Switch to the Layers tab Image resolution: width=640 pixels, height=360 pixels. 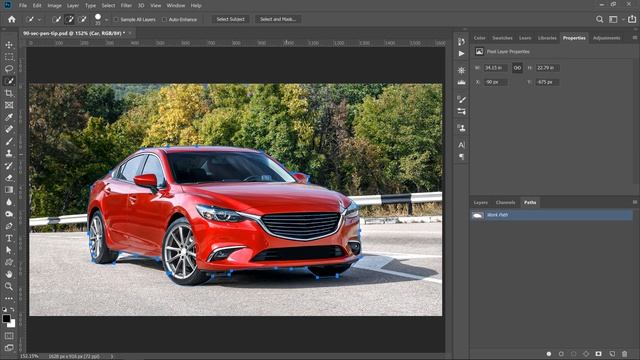(480, 202)
